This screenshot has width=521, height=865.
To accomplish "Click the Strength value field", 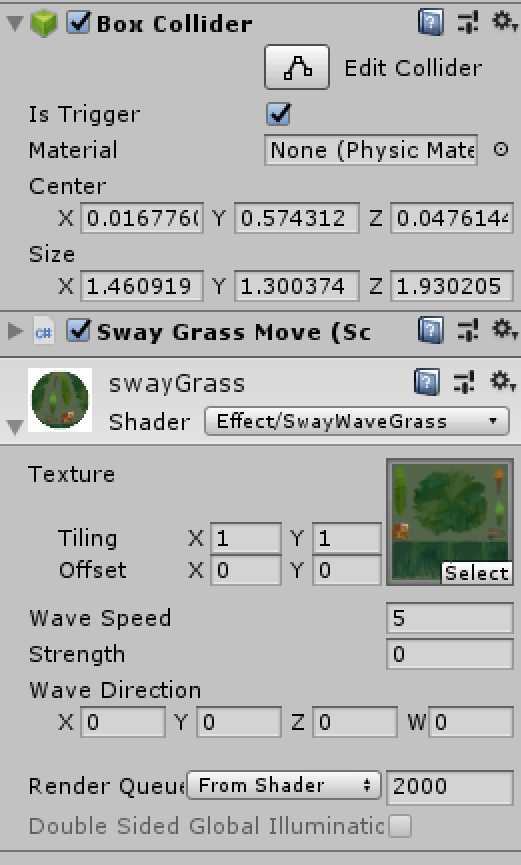I will (x=450, y=654).
